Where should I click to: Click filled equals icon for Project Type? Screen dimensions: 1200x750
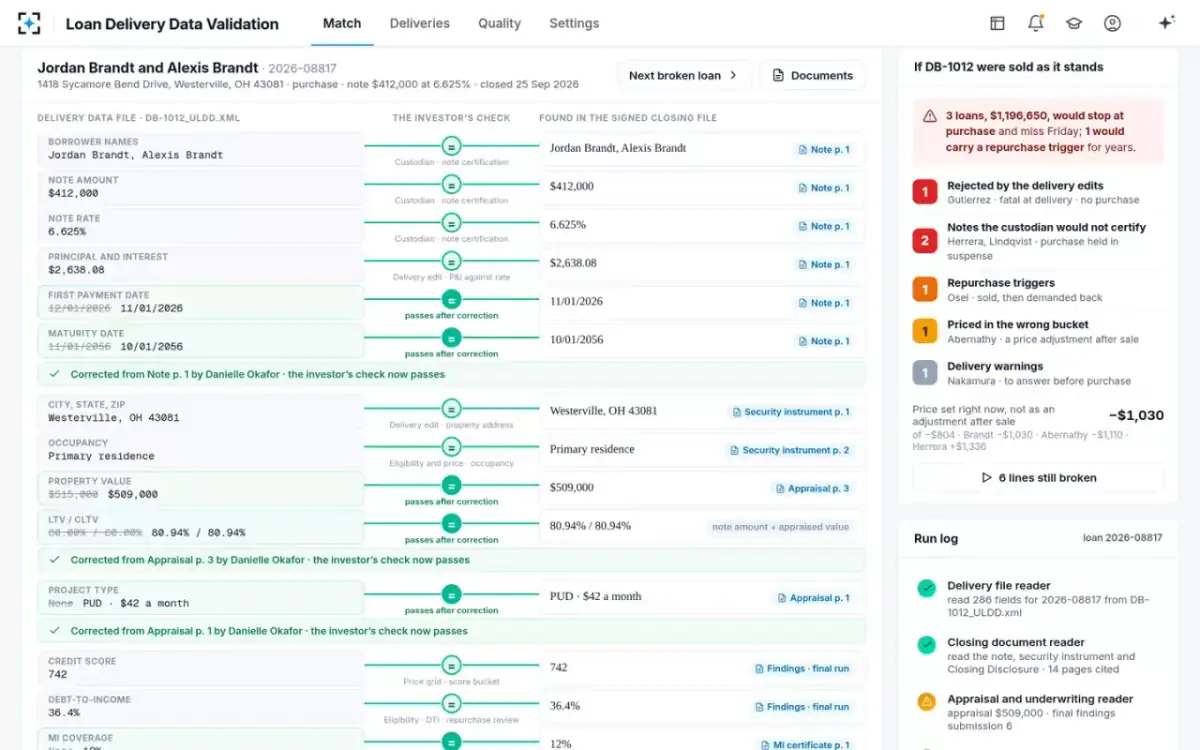[x=451, y=594]
